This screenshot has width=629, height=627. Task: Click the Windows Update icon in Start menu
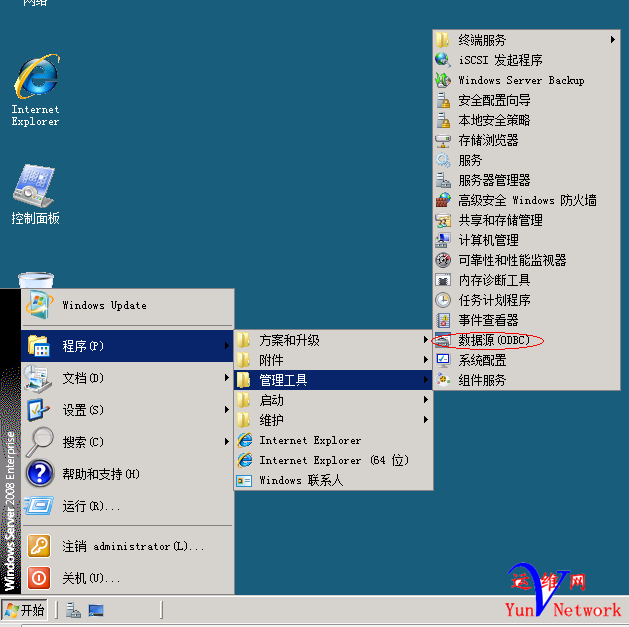click(39, 305)
